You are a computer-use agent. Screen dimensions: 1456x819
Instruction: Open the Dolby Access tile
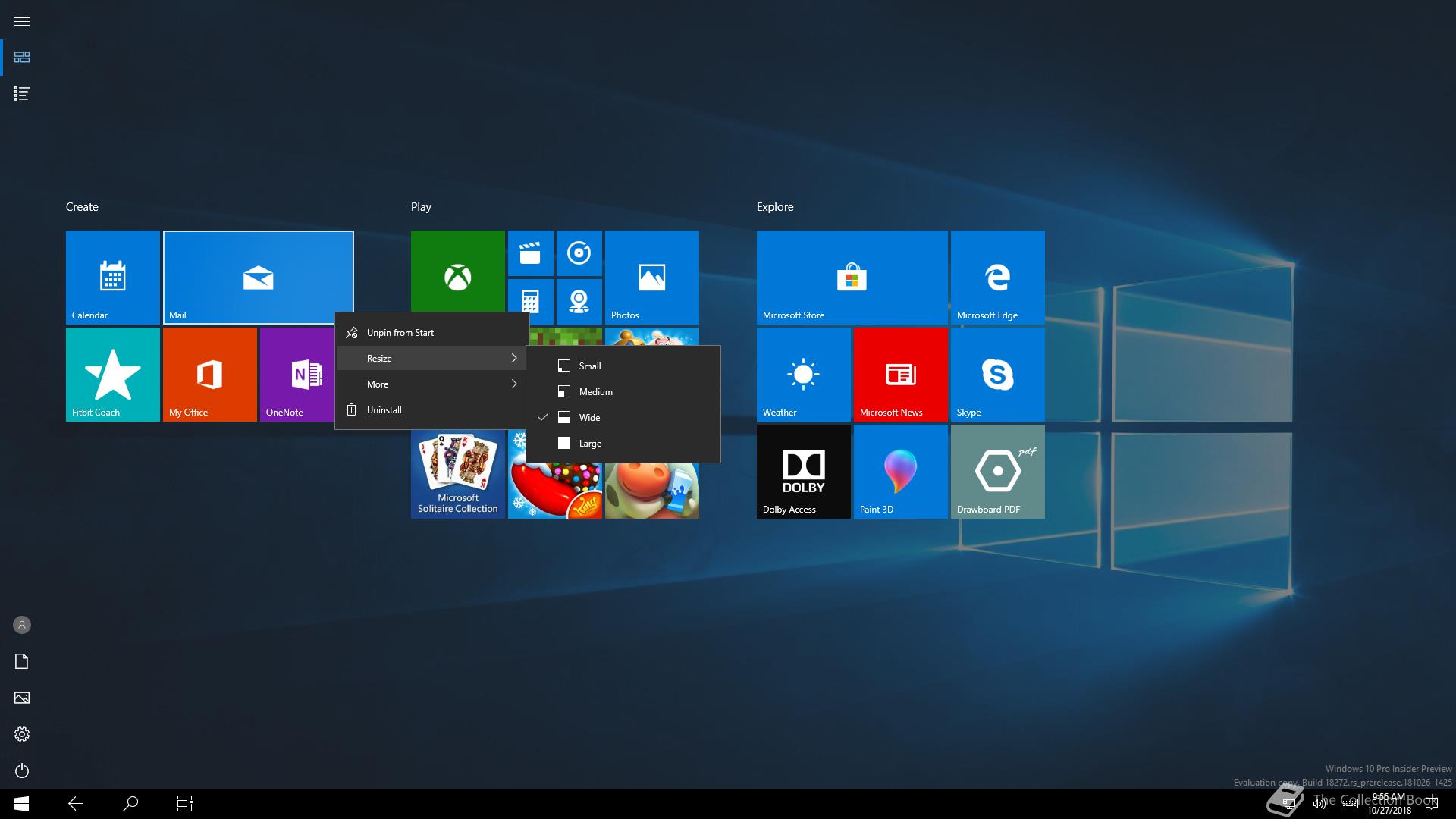(804, 472)
